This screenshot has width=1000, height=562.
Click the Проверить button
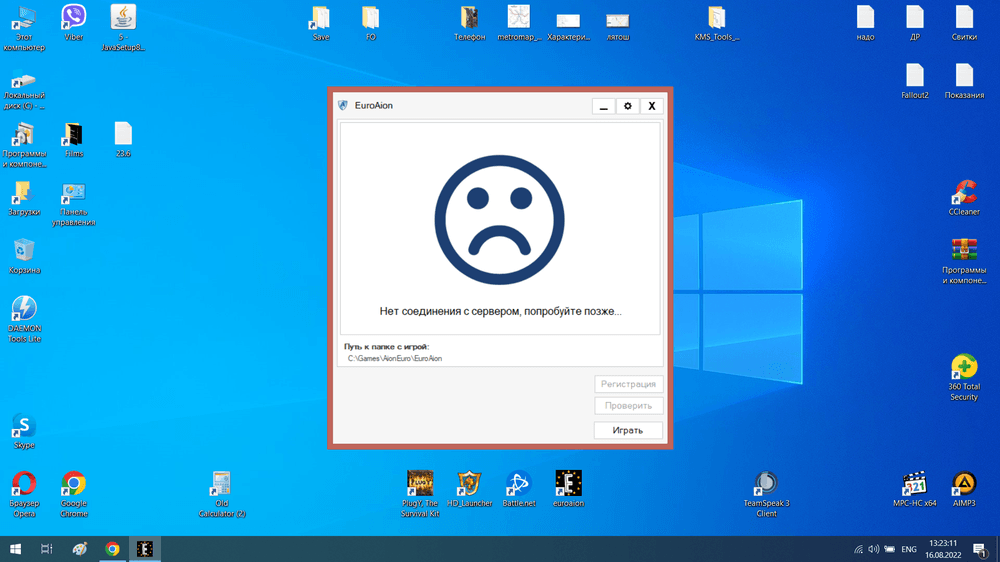click(628, 406)
